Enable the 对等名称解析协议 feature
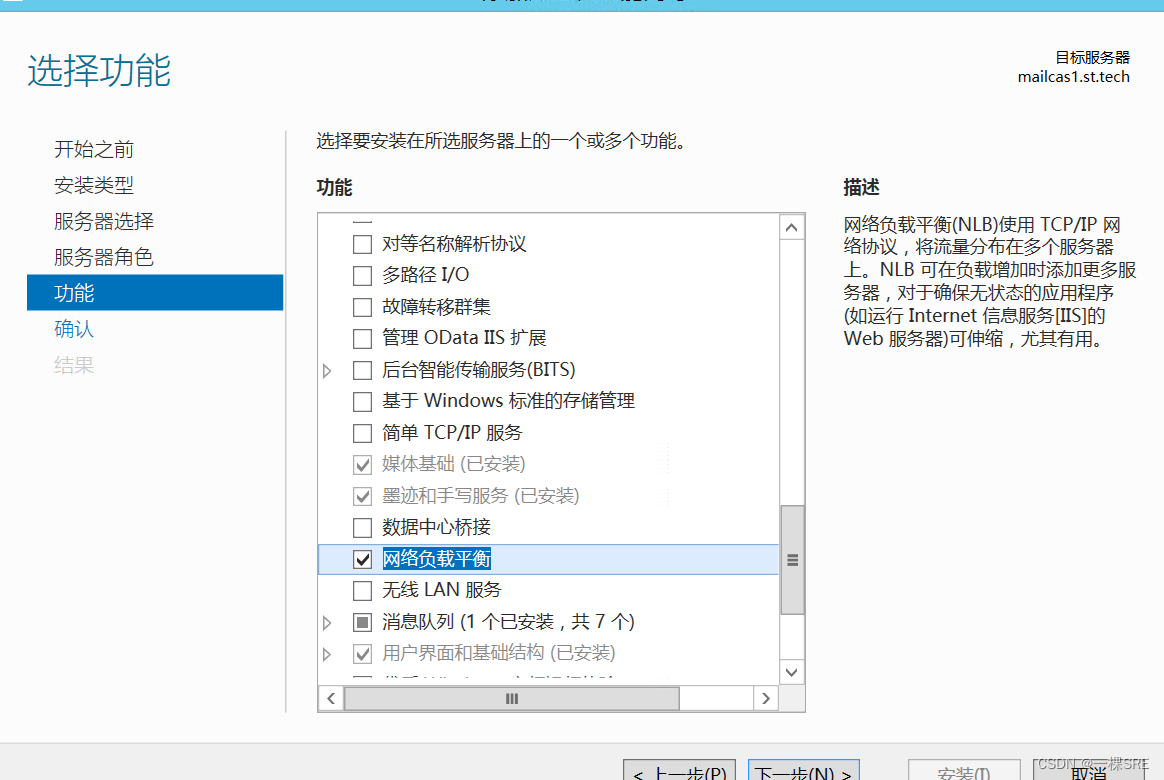This screenshot has height=780, width=1164. coord(363,244)
